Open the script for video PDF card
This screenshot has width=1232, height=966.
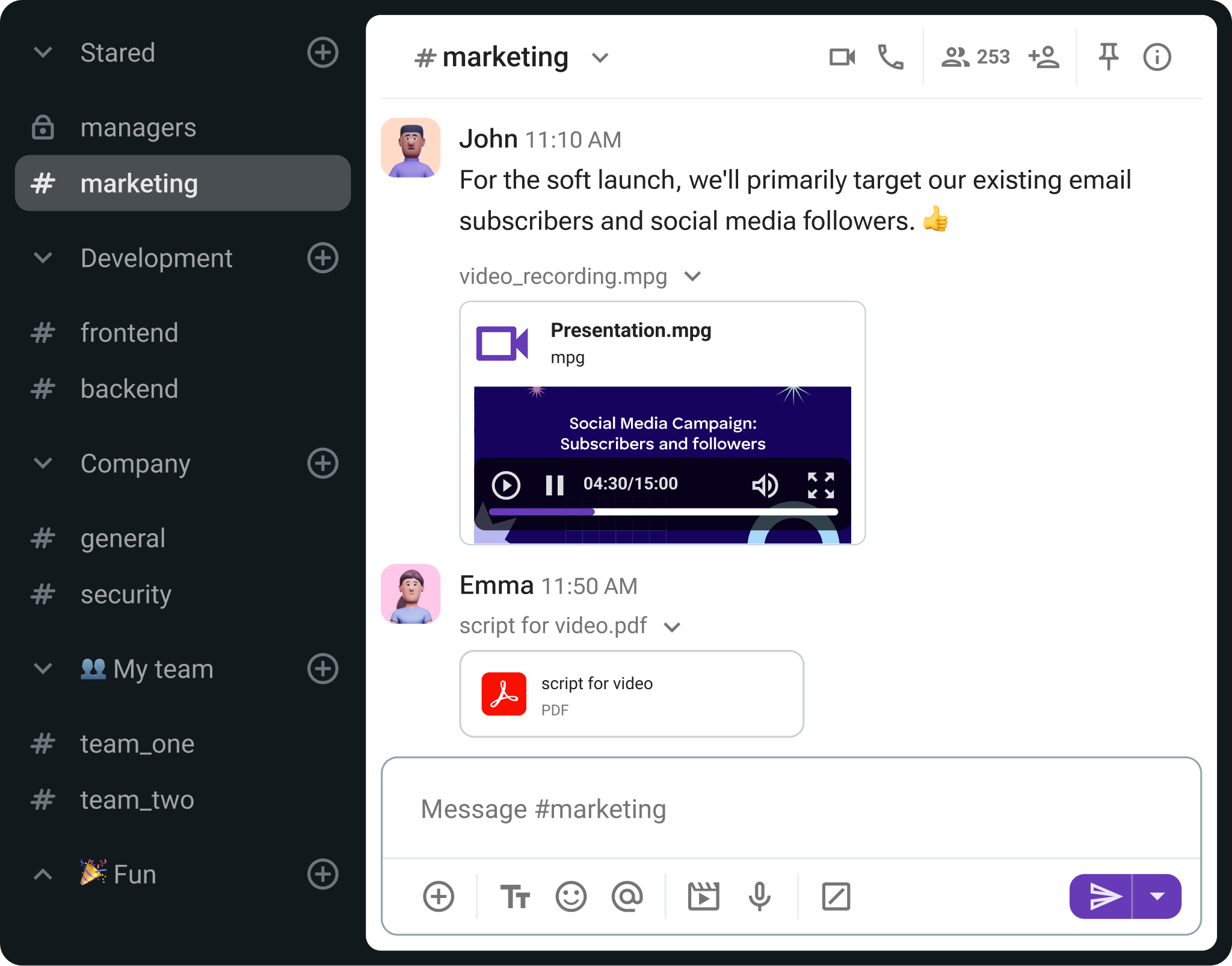(x=632, y=693)
